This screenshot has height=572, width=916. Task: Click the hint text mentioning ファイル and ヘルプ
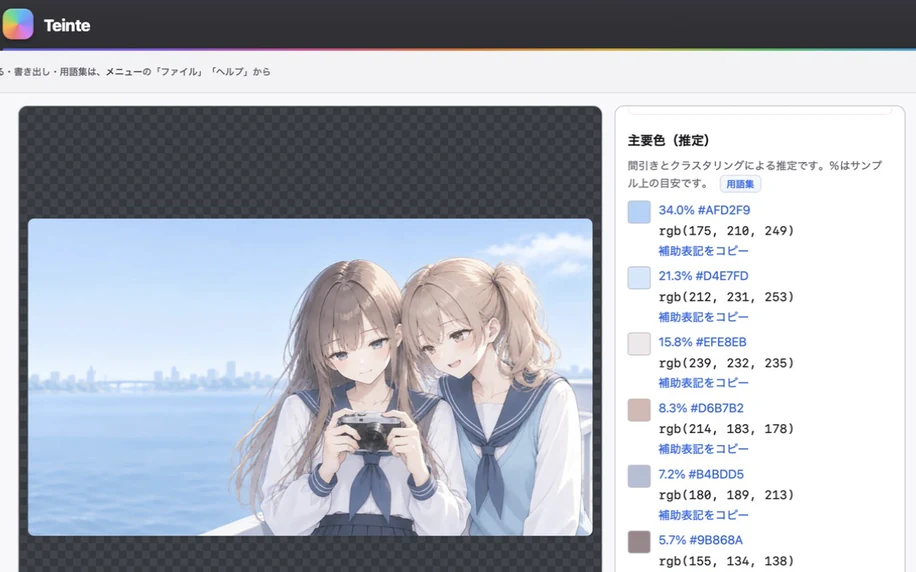(x=135, y=72)
